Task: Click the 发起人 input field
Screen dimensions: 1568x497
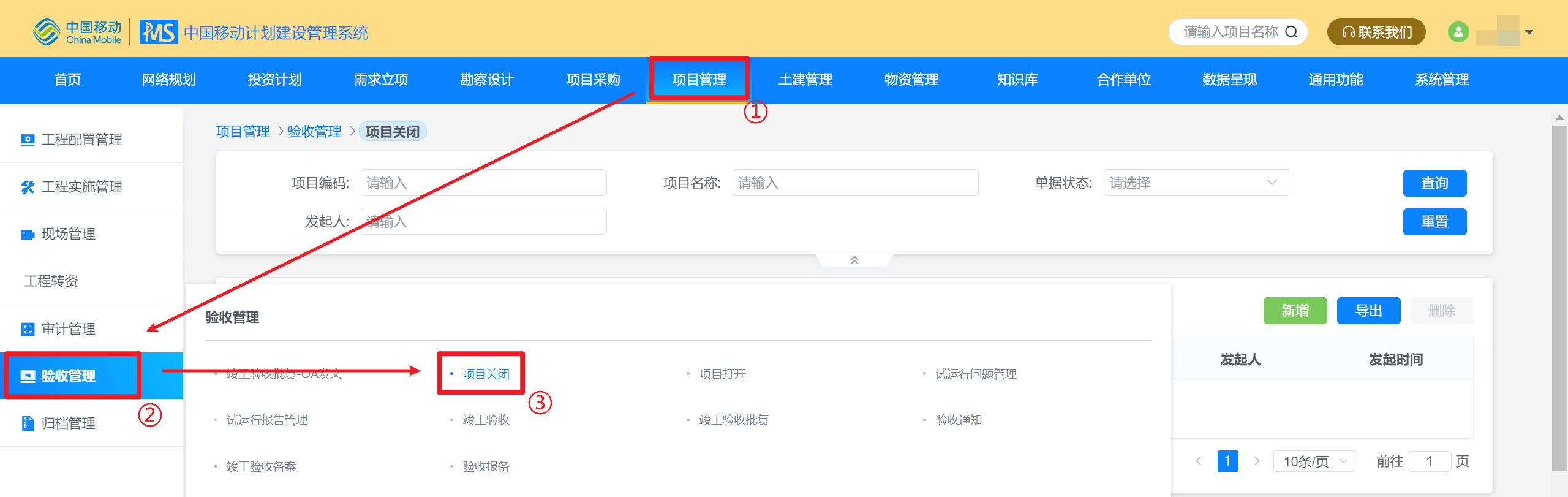Action: [484, 221]
